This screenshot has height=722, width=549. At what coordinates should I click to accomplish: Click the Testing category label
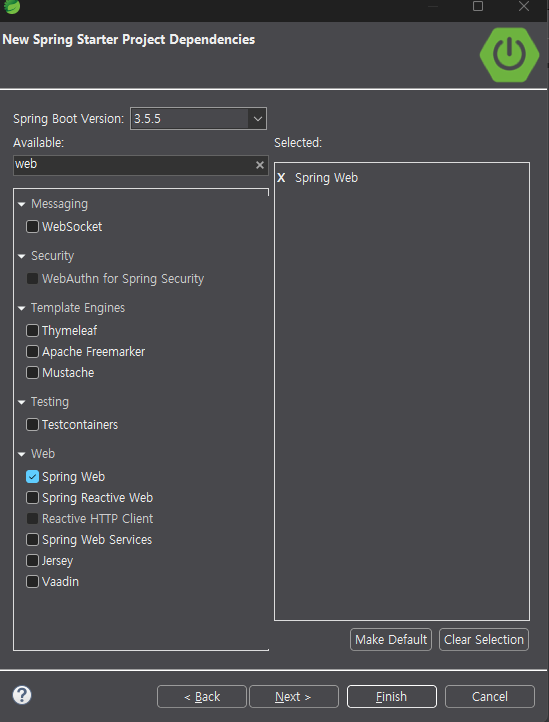50,402
